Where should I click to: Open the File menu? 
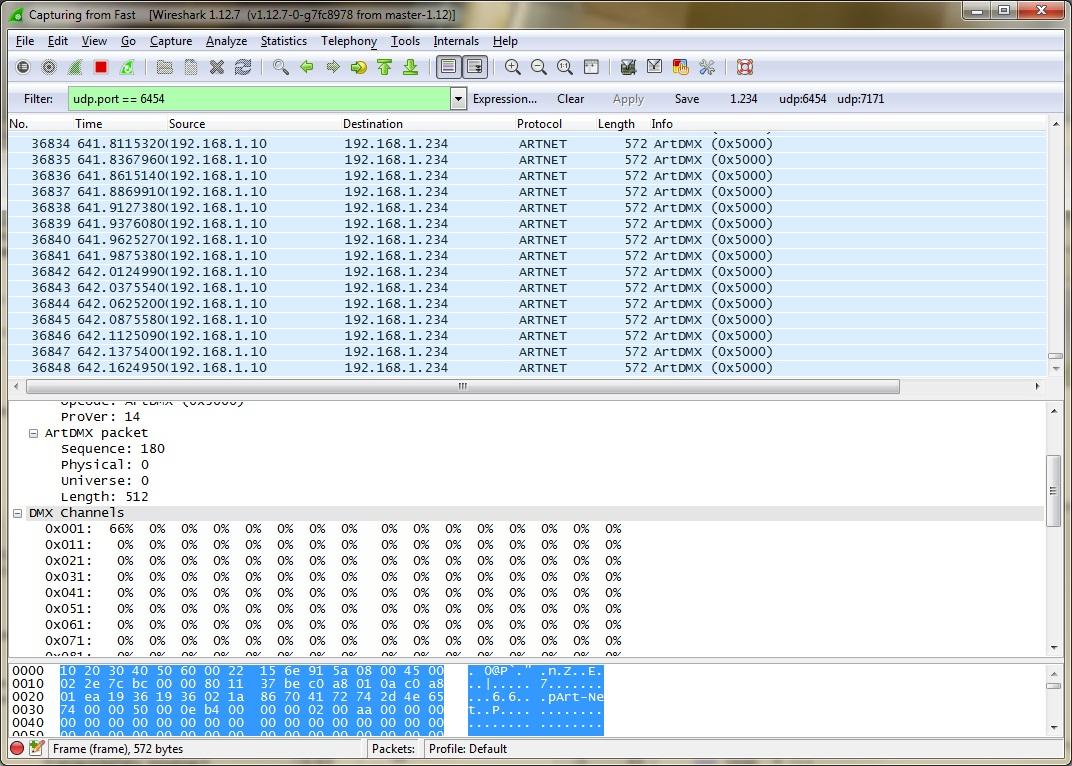pos(25,41)
